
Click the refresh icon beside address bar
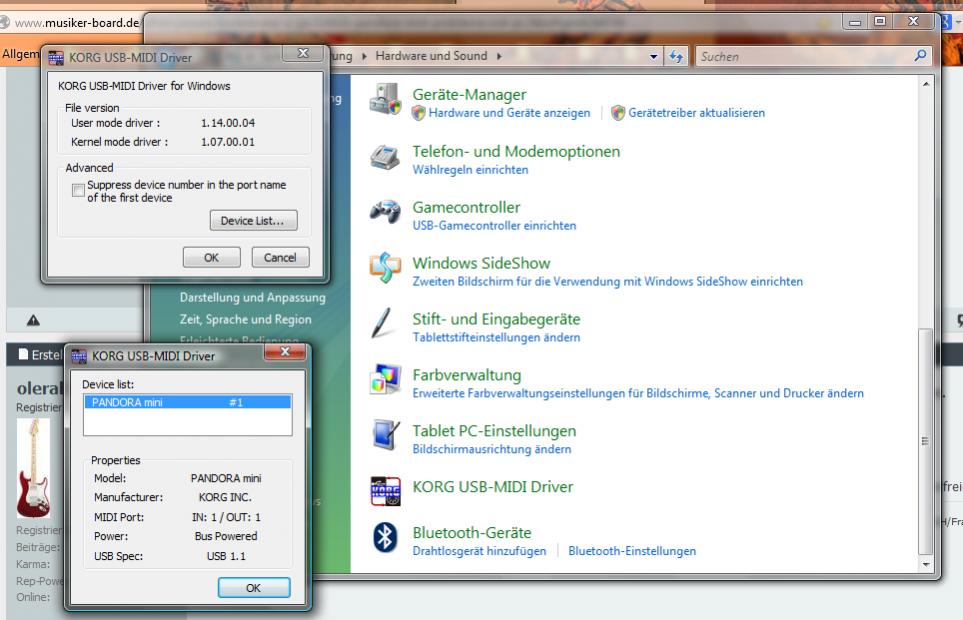coord(676,56)
